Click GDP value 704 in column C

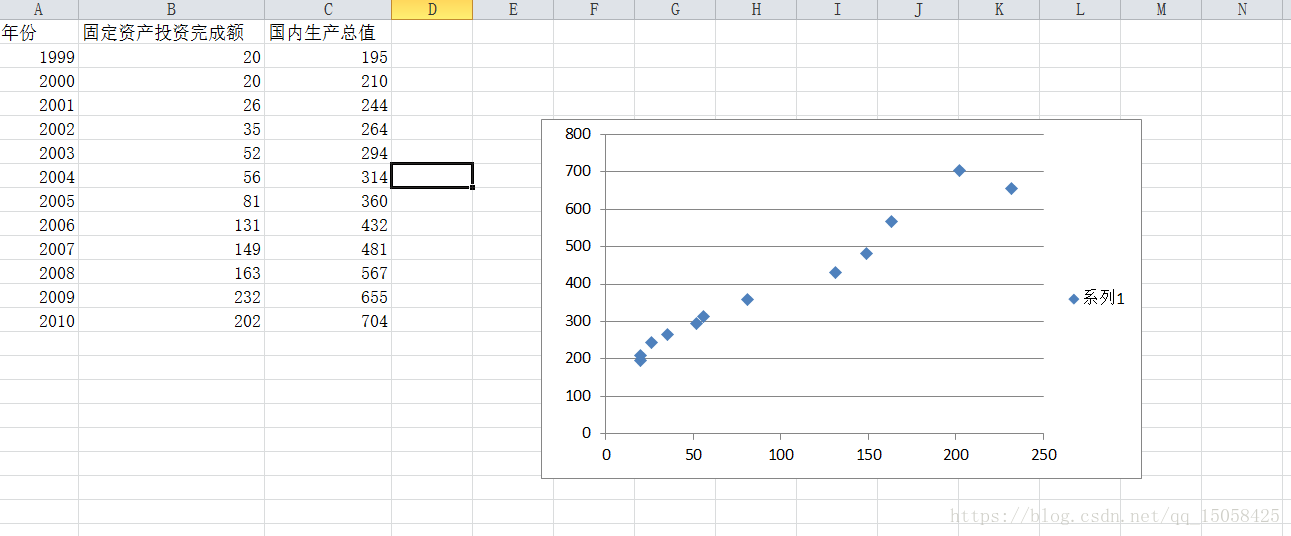tap(328, 320)
